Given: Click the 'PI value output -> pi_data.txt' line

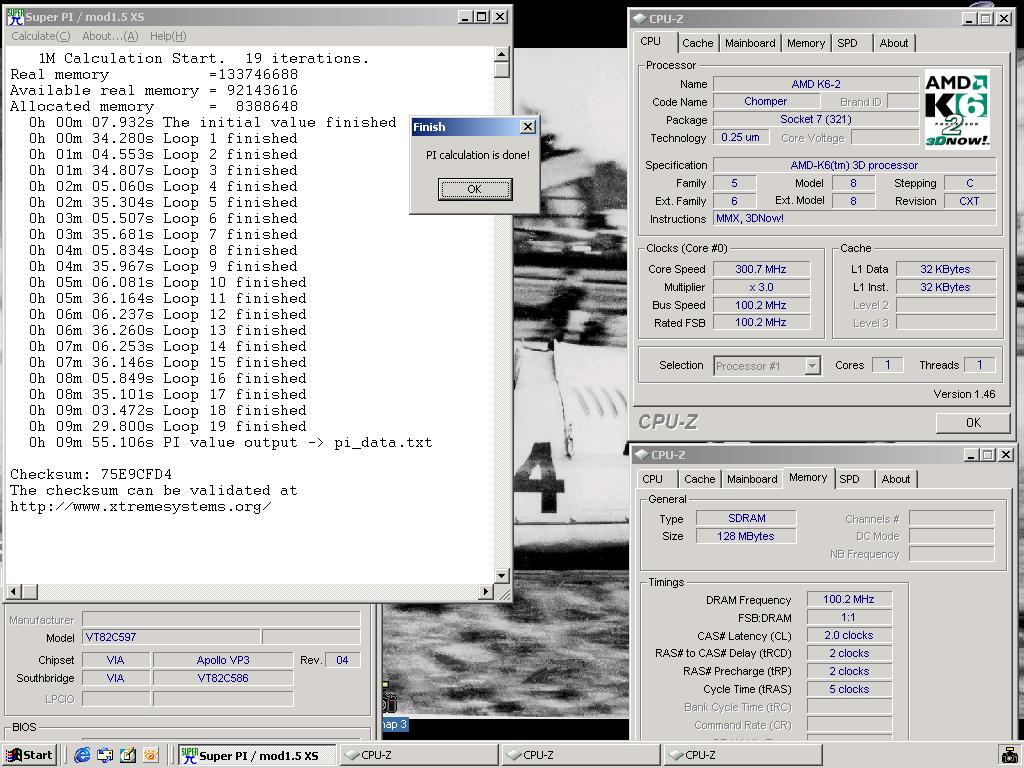Looking at the screenshot, I should 231,442.
